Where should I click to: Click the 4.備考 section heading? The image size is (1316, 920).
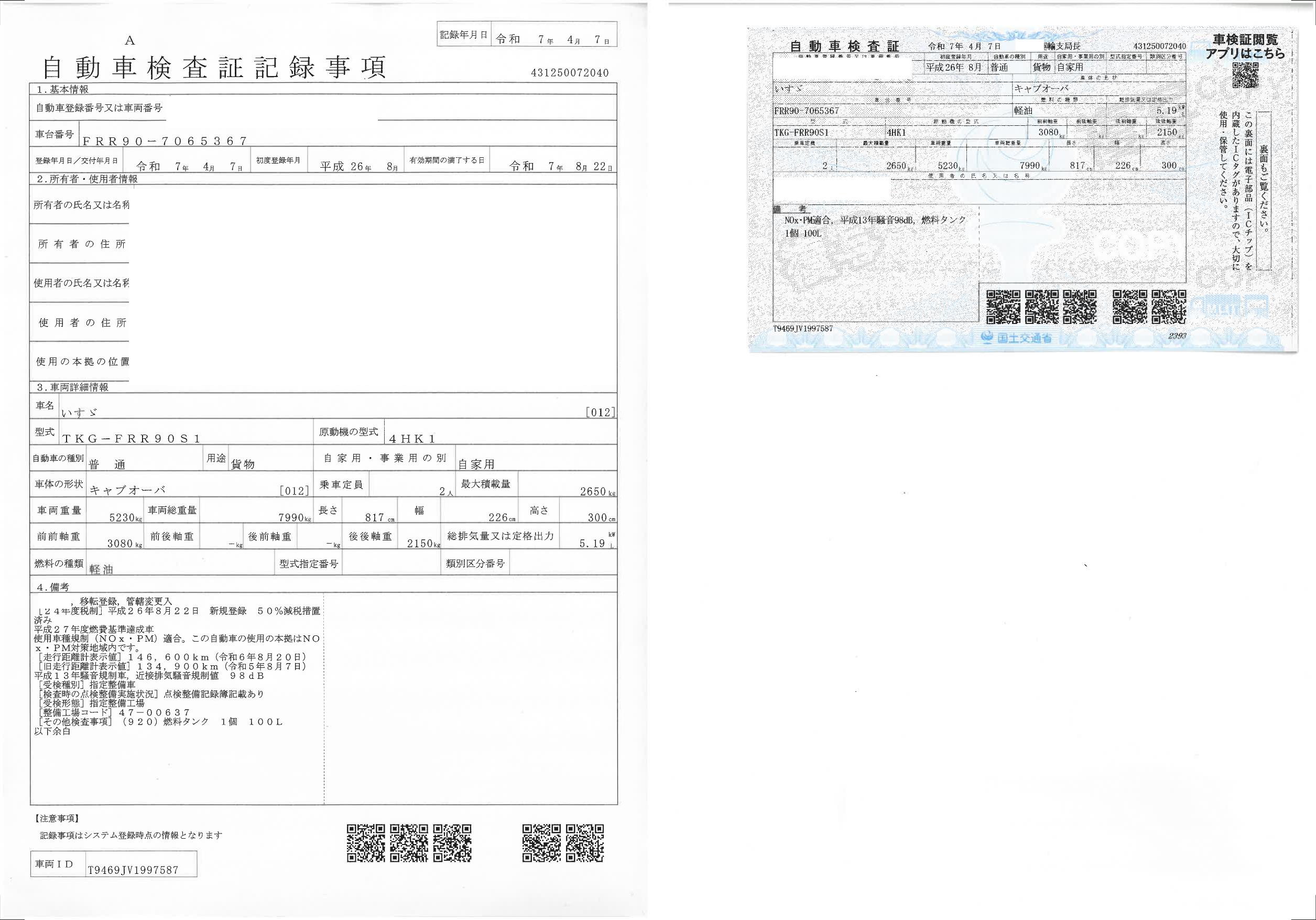[x=53, y=588]
